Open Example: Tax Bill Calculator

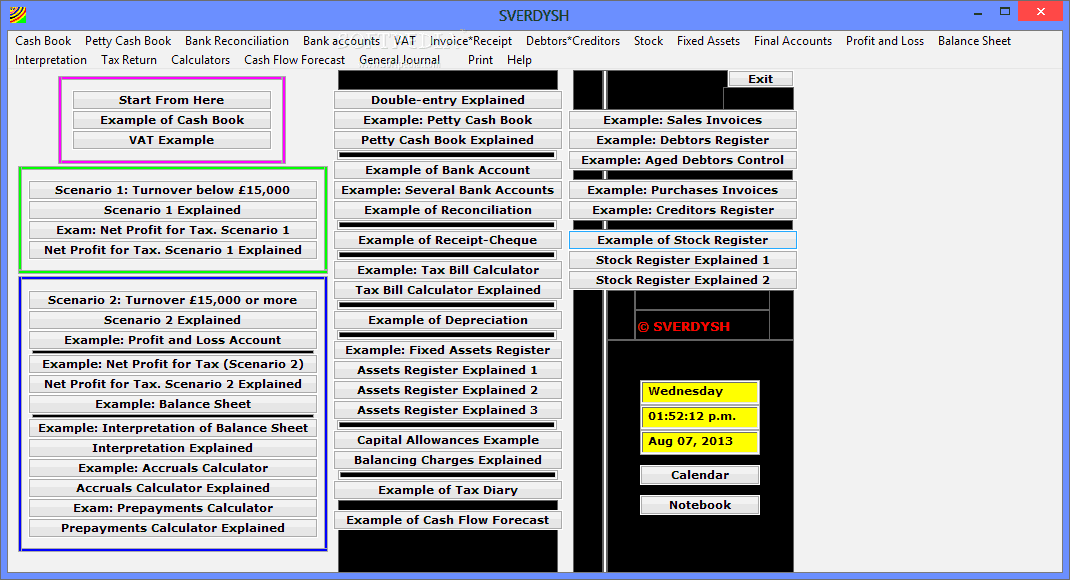pos(448,270)
